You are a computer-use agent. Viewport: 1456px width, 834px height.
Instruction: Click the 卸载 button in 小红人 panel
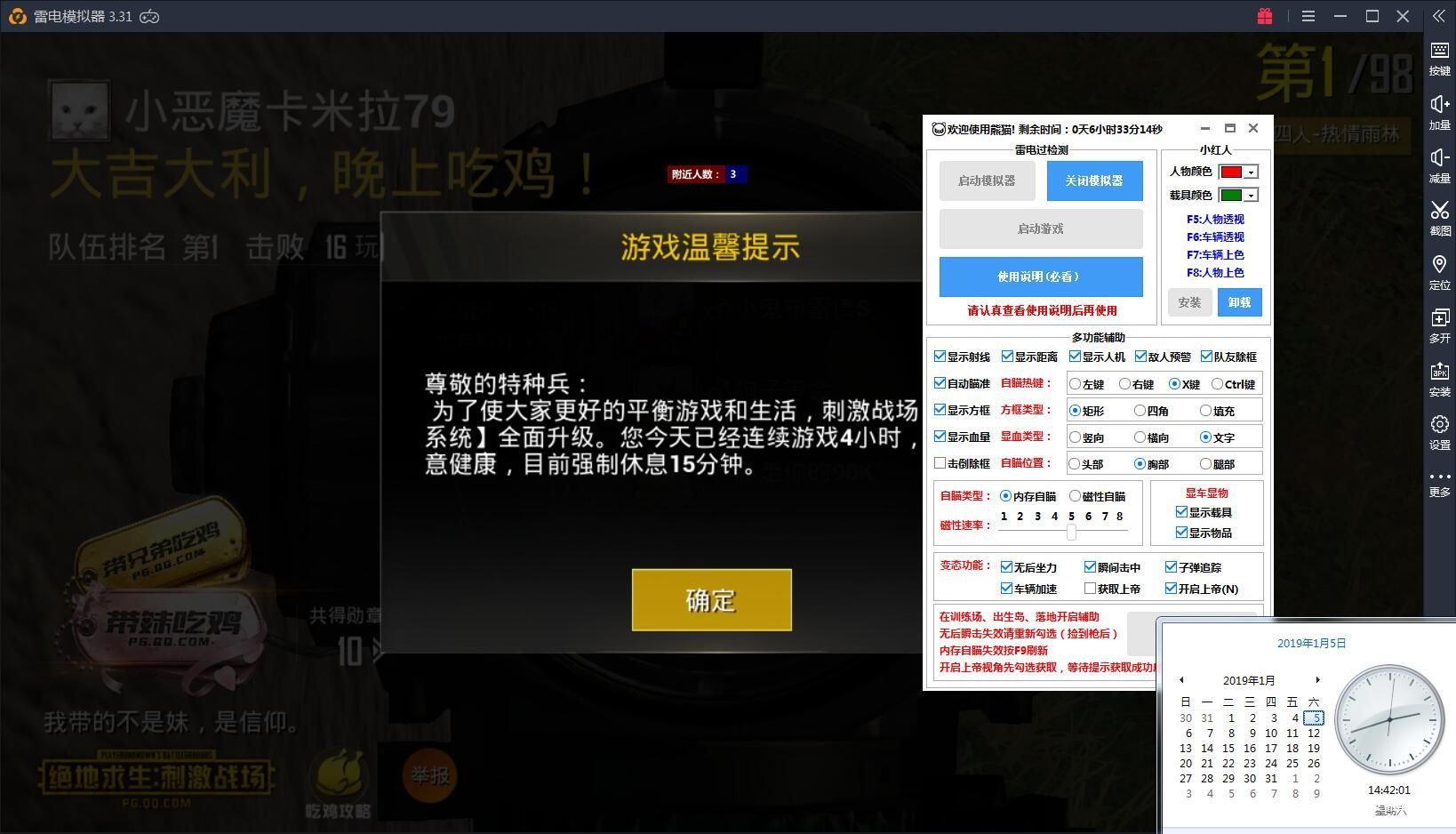[1239, 302]
